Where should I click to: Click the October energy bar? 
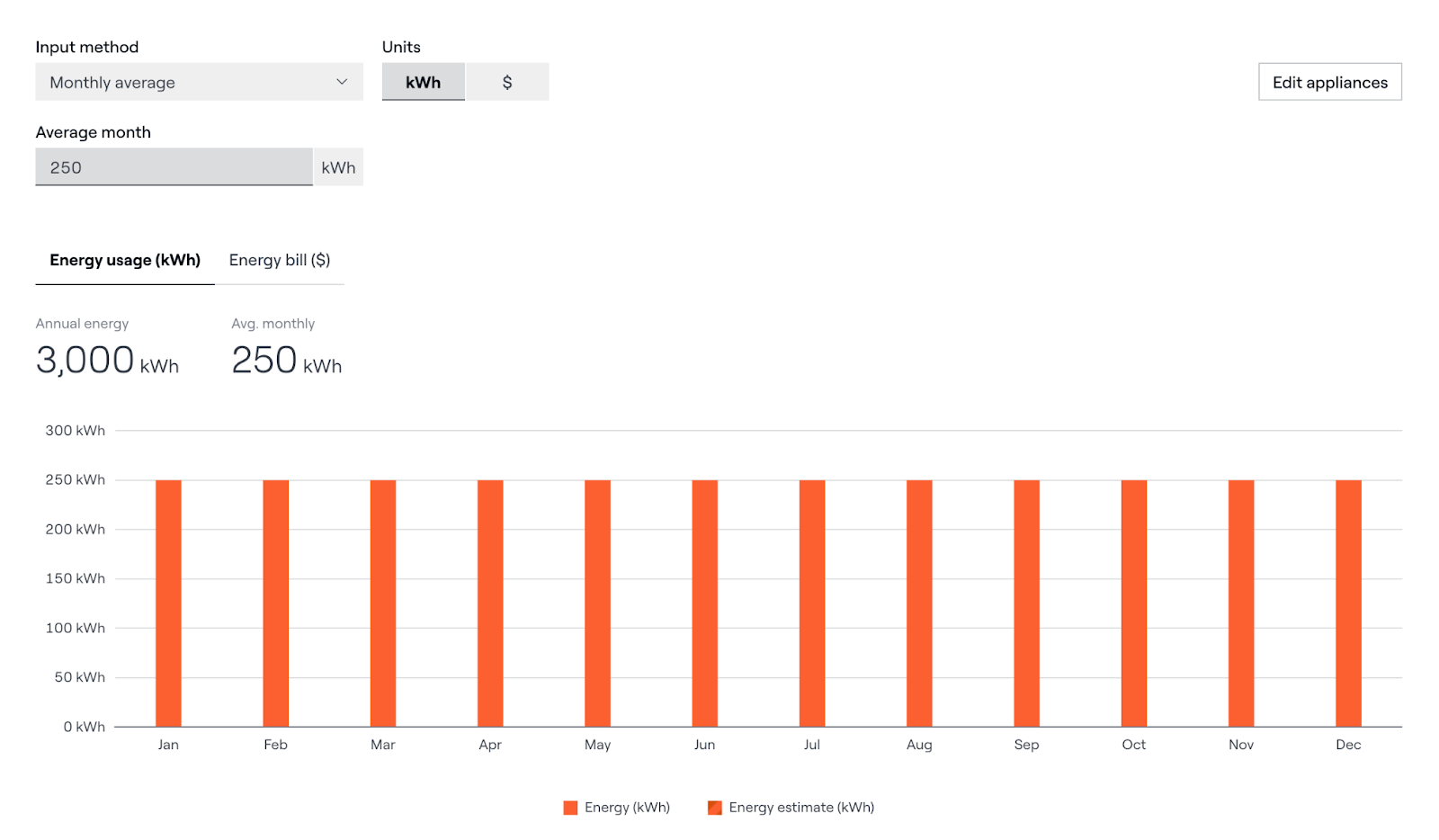click(1134, 603)
